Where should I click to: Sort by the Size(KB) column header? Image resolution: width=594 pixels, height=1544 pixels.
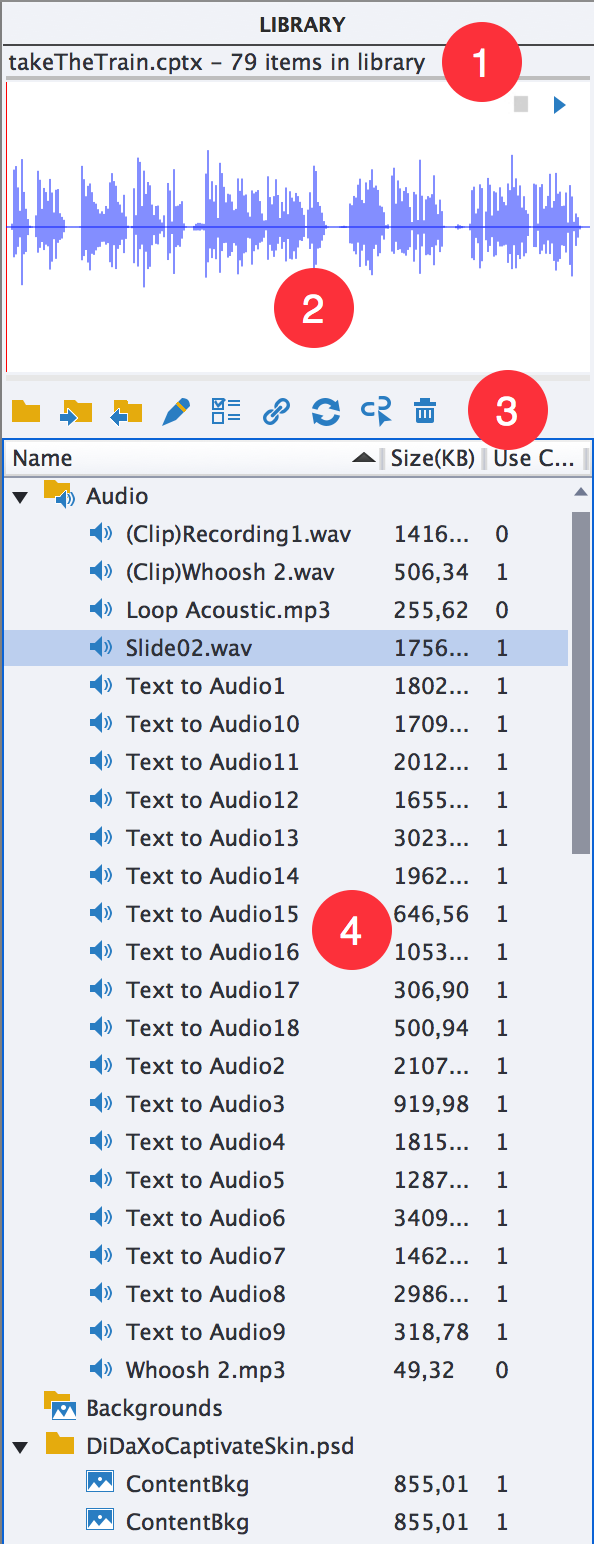433,458
